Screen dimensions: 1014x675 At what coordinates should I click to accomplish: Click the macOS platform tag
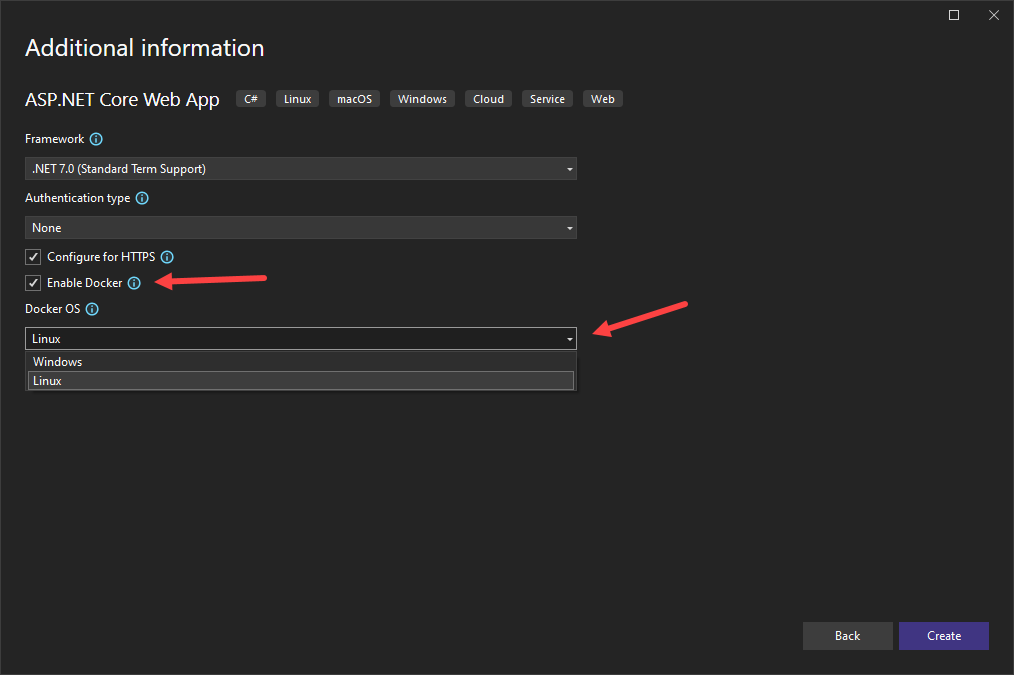(354, 99)
